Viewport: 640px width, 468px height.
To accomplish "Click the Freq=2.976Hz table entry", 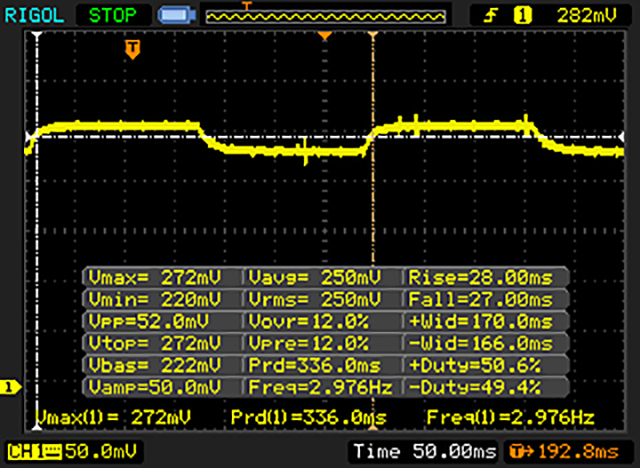I will pyautogui.click(x=320, y=387).
